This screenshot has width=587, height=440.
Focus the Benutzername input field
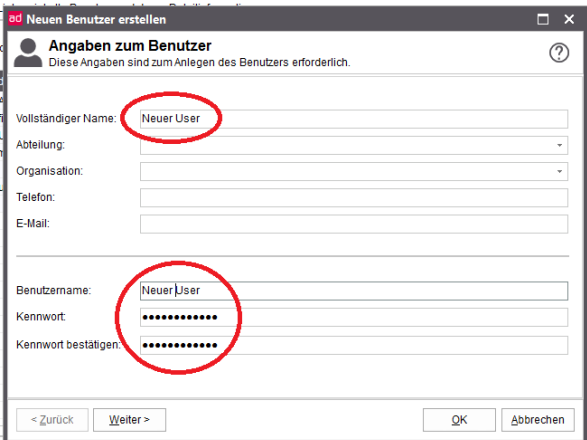tap(354, 291)
